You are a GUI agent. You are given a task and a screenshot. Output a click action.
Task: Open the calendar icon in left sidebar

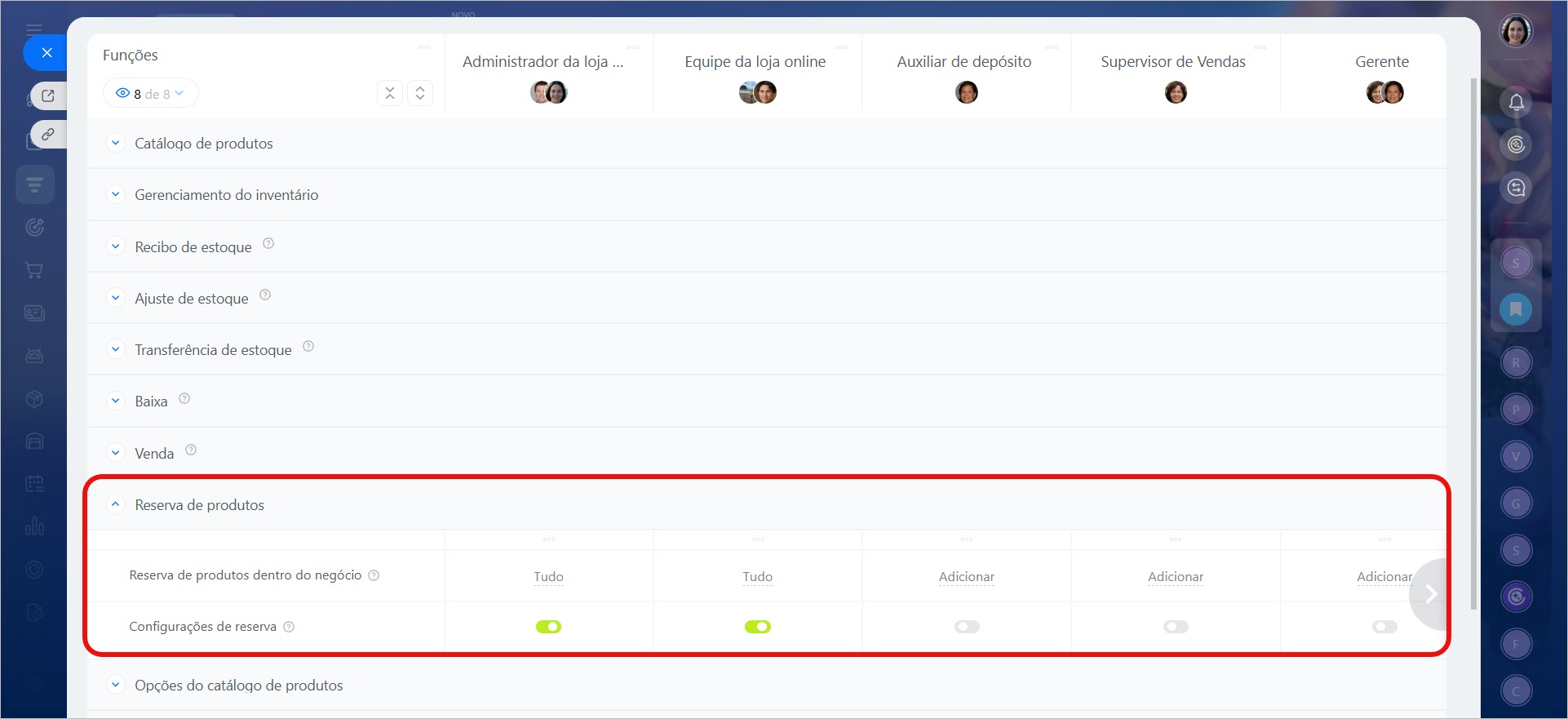34,484
